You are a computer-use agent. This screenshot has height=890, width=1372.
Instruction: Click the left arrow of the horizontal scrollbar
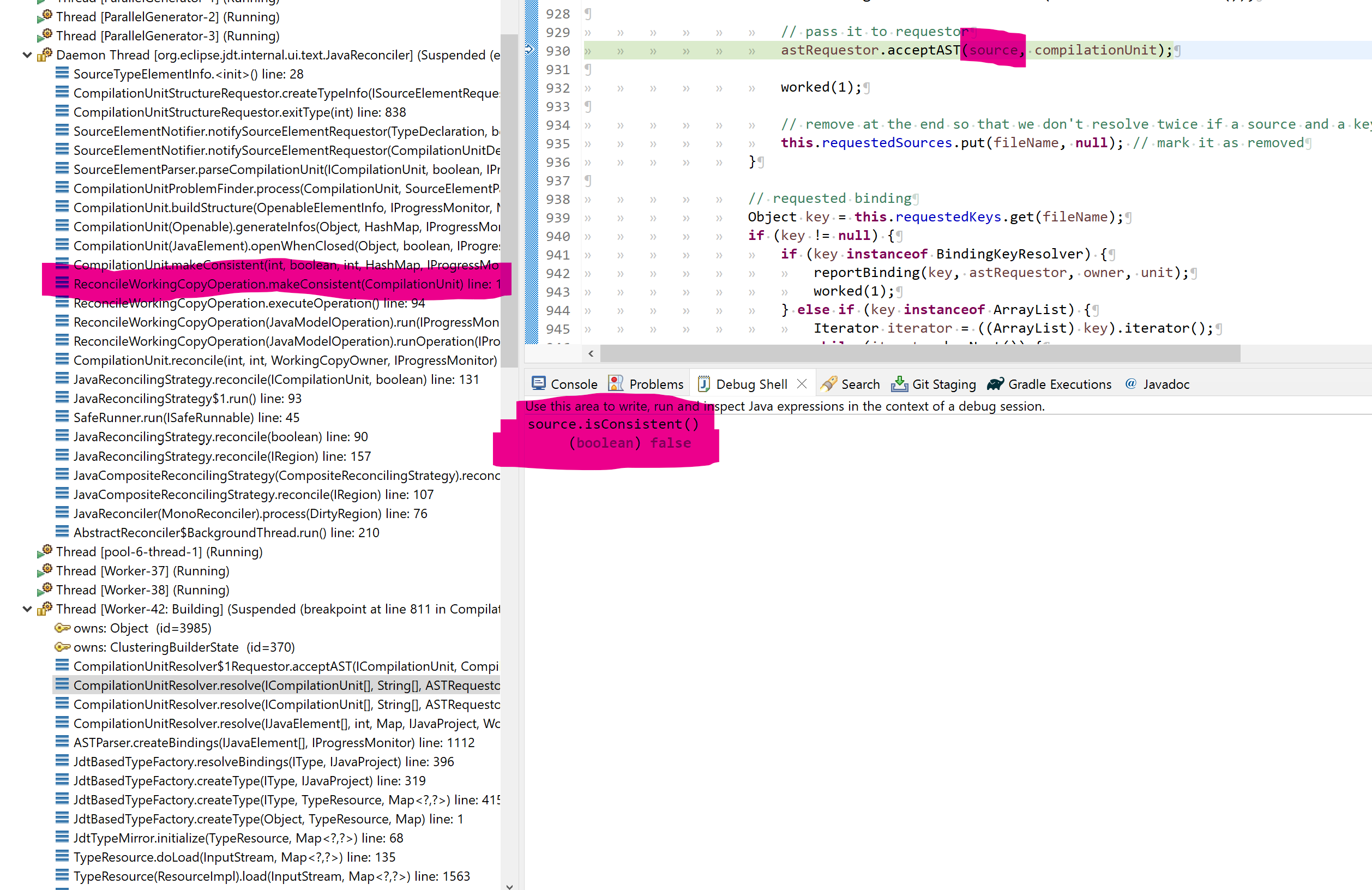coord(591,353)
